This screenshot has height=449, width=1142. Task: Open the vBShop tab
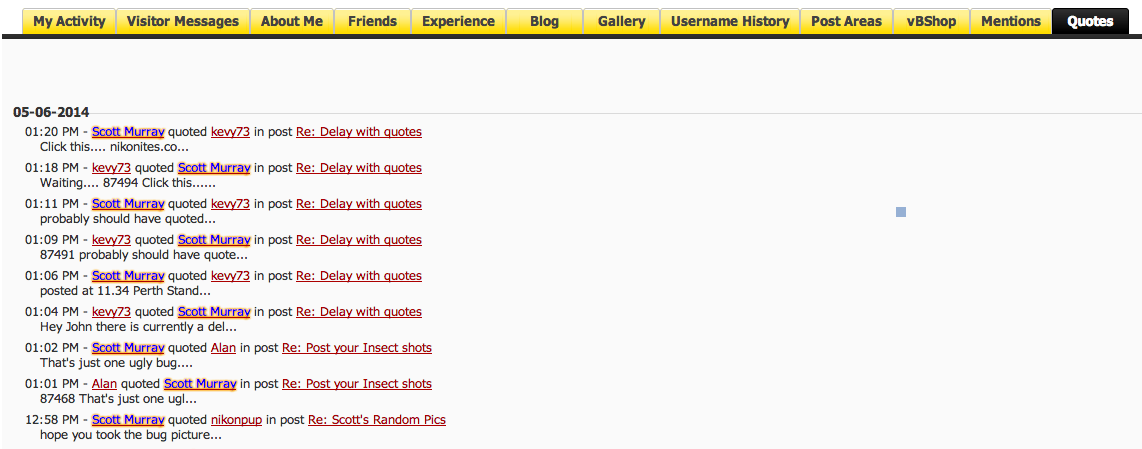pos(931,21)
